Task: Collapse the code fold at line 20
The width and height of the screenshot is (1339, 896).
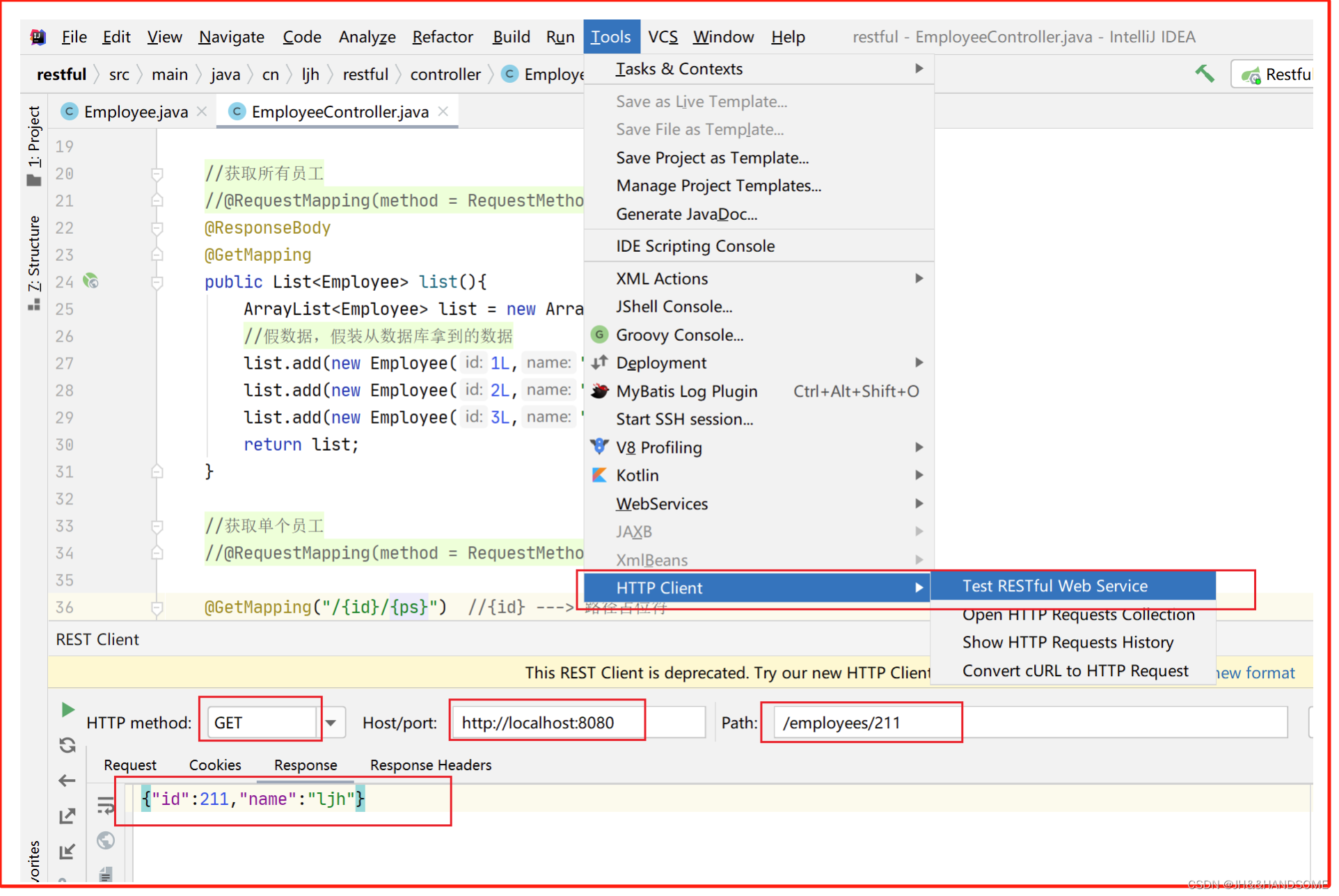Action: (157, 174)
